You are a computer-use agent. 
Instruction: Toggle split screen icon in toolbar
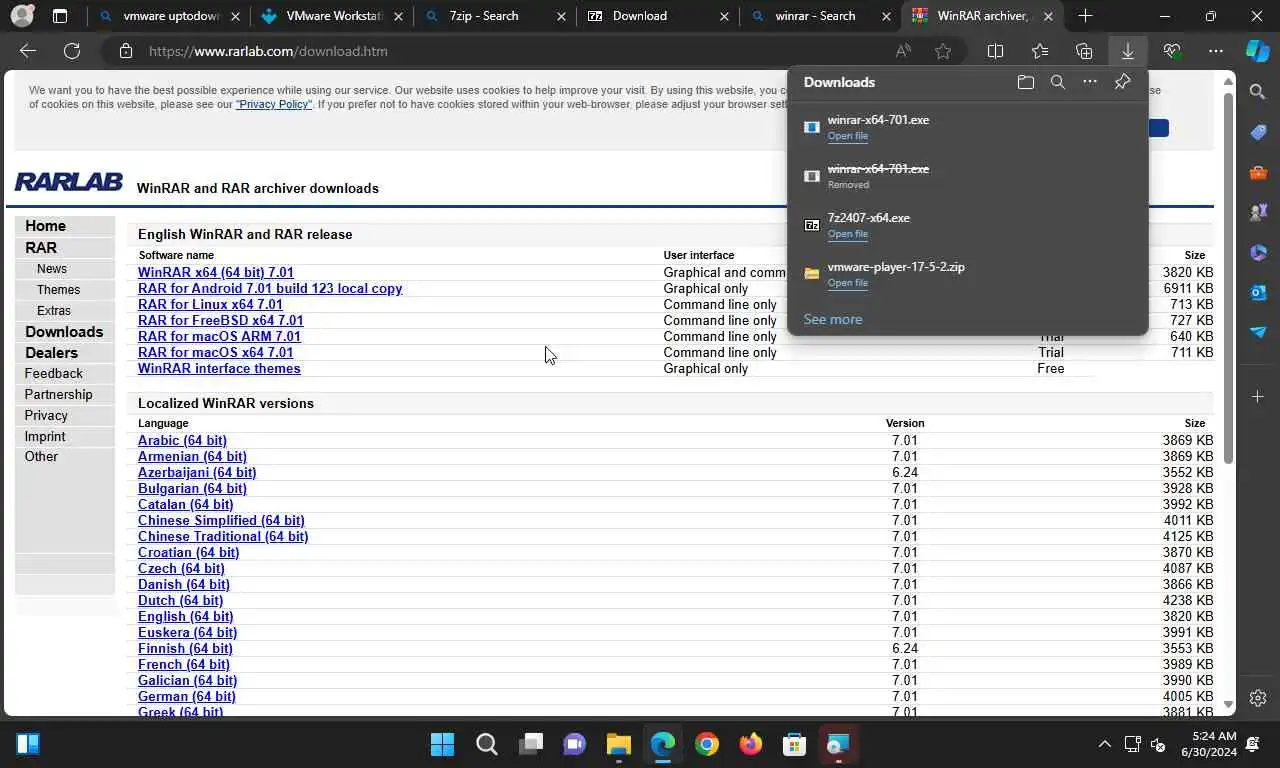pos(995,51)
